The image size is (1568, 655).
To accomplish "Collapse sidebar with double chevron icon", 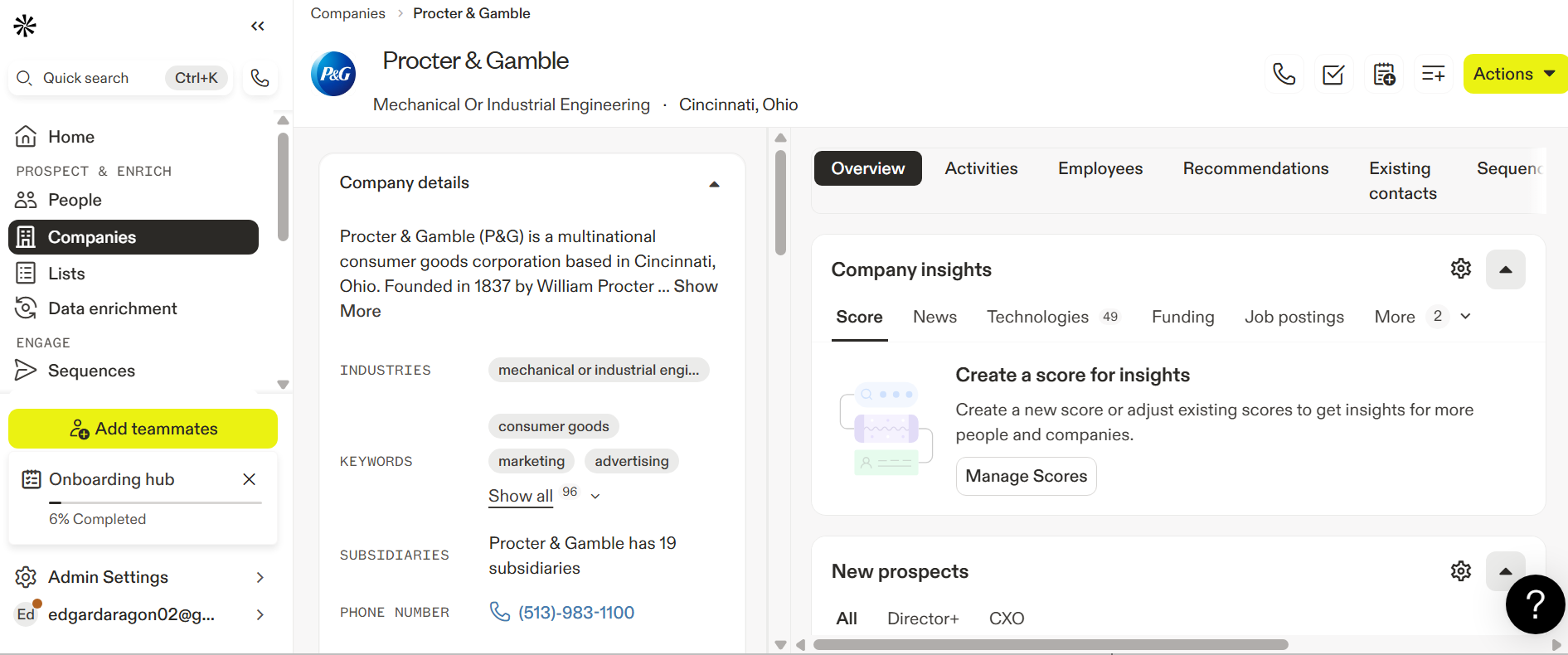I will [x=258, y=27].
